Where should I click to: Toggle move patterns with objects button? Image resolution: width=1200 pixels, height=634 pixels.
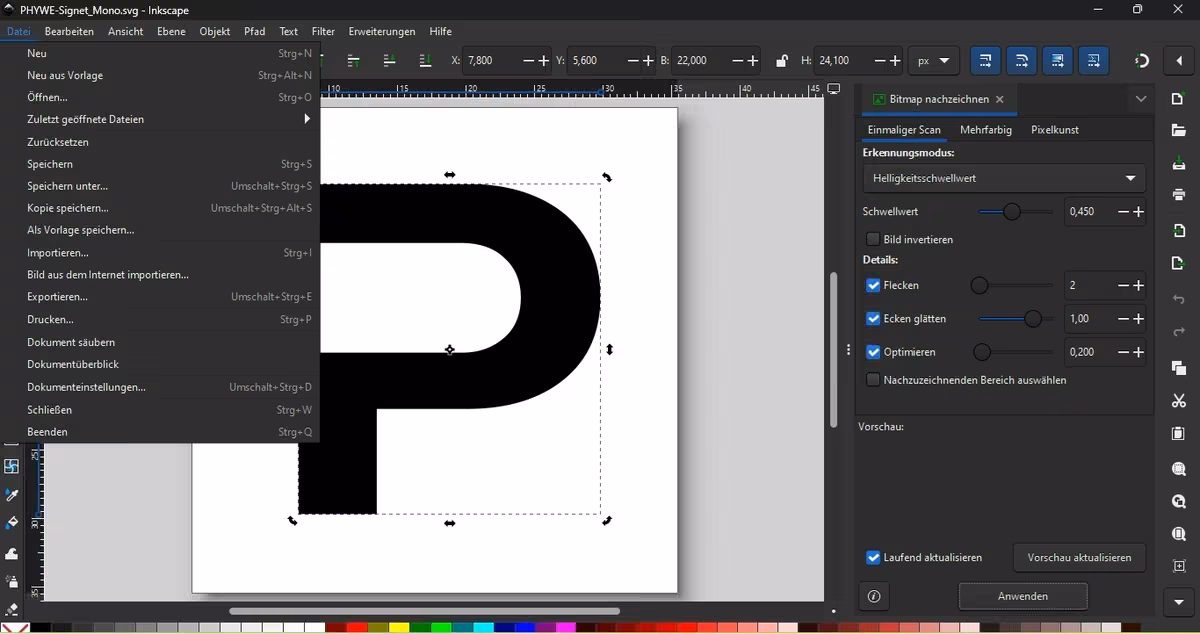pyautogui.click(x=1093, y=61)
